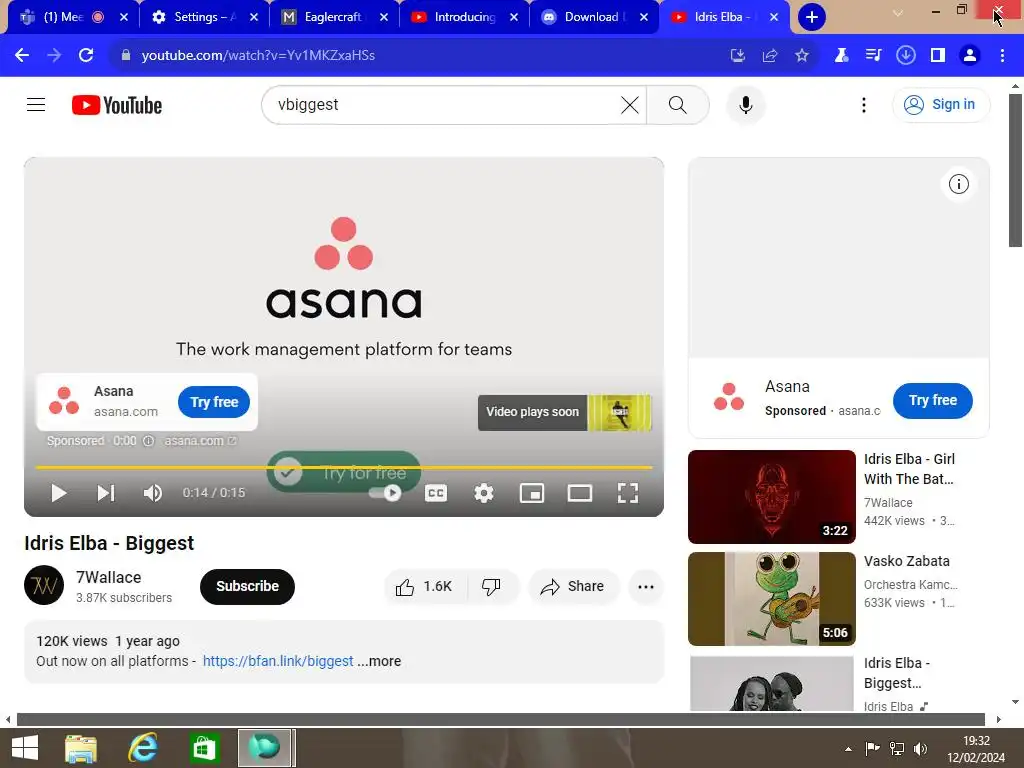Viewport: 1024px width, 768px height.
Task: Play the video
Action: point(59,493)
